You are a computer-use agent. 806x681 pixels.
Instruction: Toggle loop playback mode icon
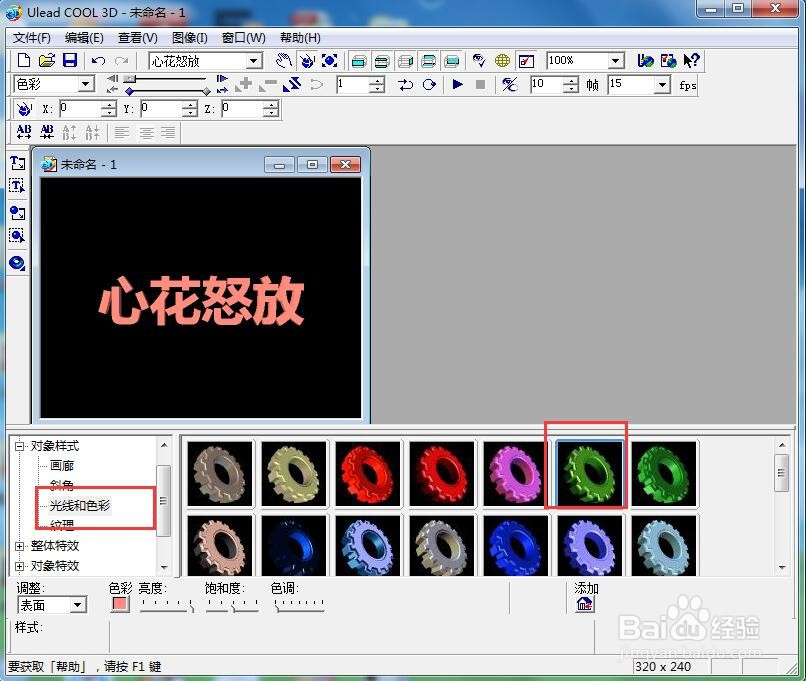click(x=429, y=84)
